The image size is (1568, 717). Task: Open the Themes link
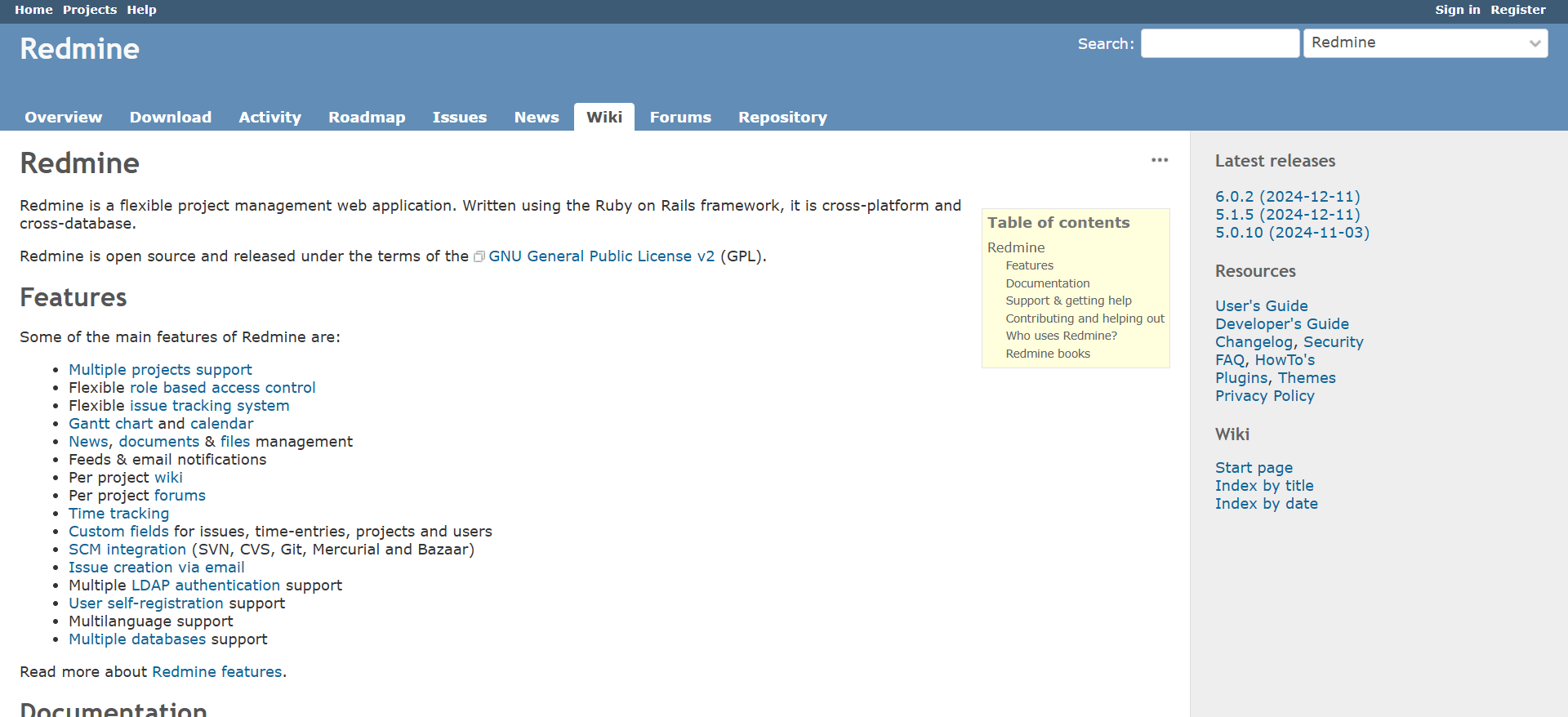pos(1307,378)
